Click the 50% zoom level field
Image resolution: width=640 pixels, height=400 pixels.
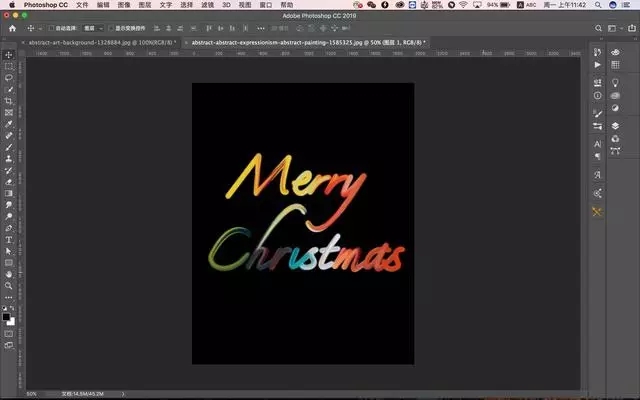click(32, 394)
